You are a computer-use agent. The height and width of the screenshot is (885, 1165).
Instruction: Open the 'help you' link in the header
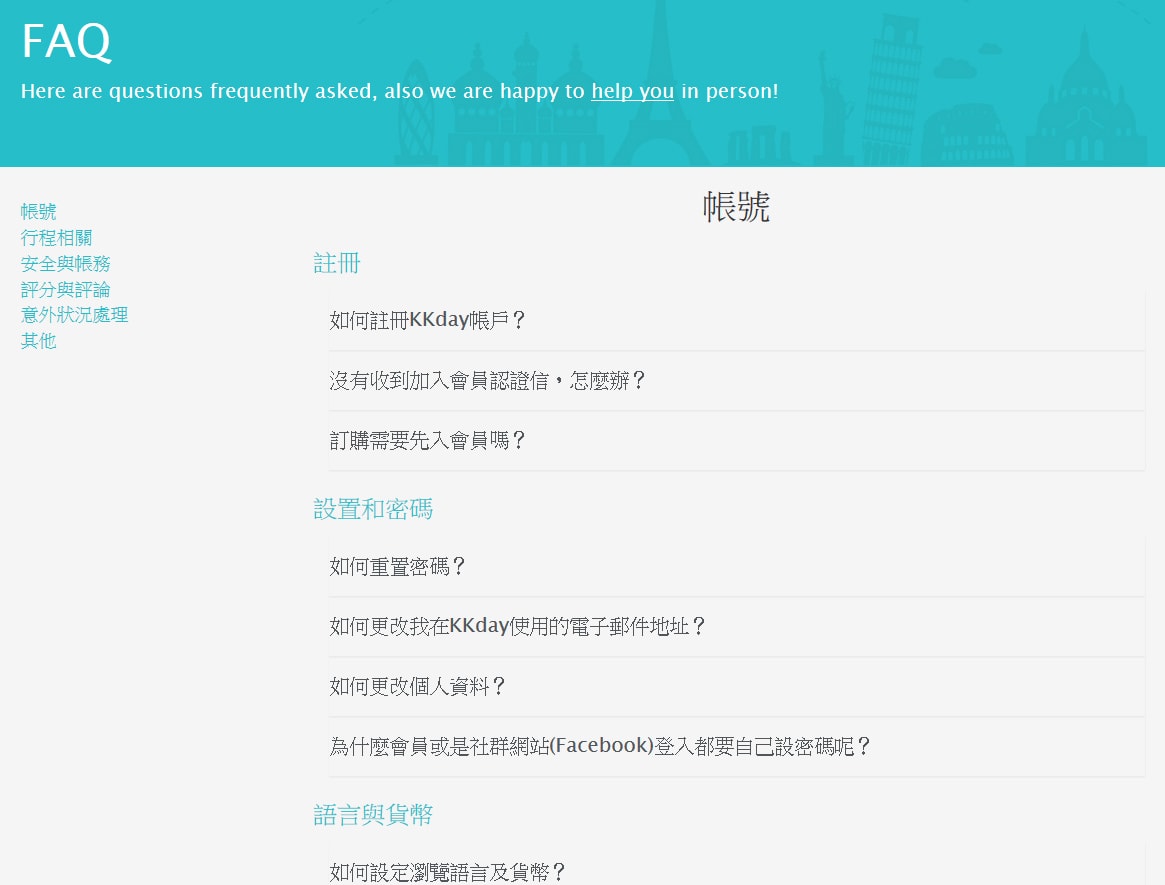[x=632, y=91]
